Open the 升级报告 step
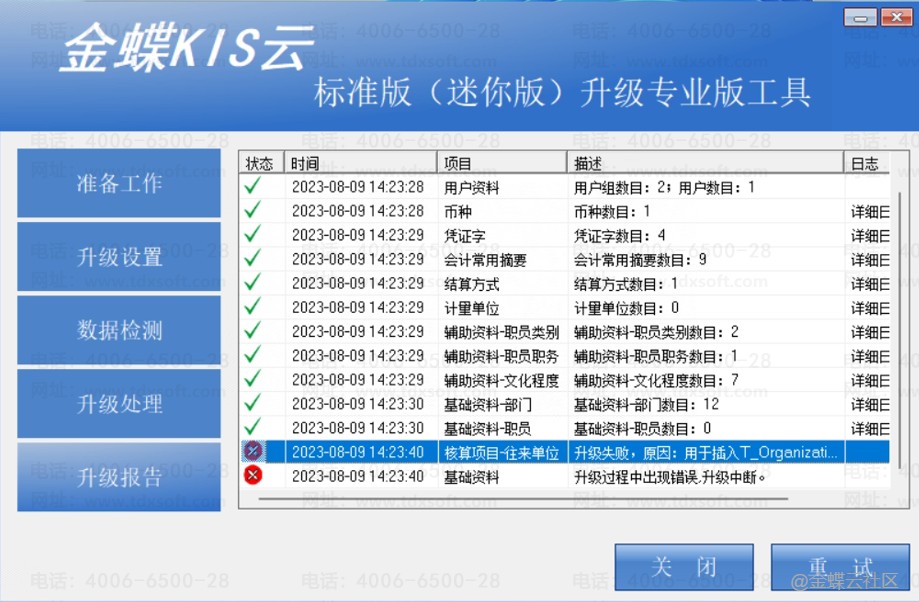Image resolution: width=919 pixels, height=602 pixels. (x=119, y=478)
